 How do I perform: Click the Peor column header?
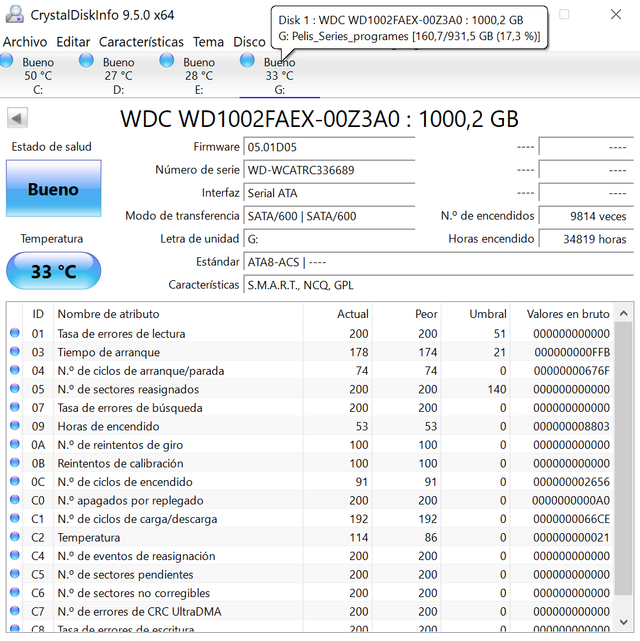point(407,314)
